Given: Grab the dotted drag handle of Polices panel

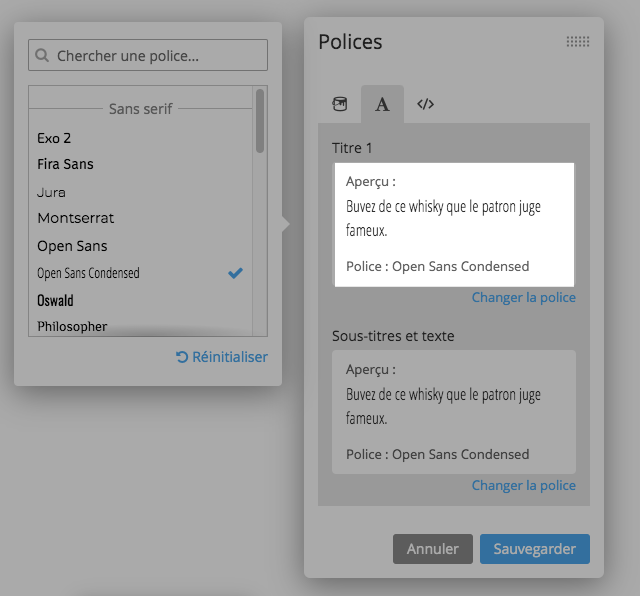Looking at the screenshot, I should [x=578, y=41].
